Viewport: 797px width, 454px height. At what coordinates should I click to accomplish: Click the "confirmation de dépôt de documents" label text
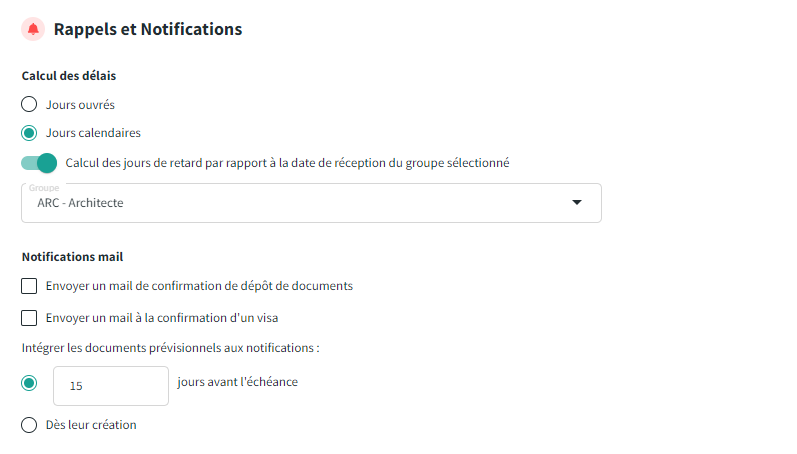click(x=199, y=286)
